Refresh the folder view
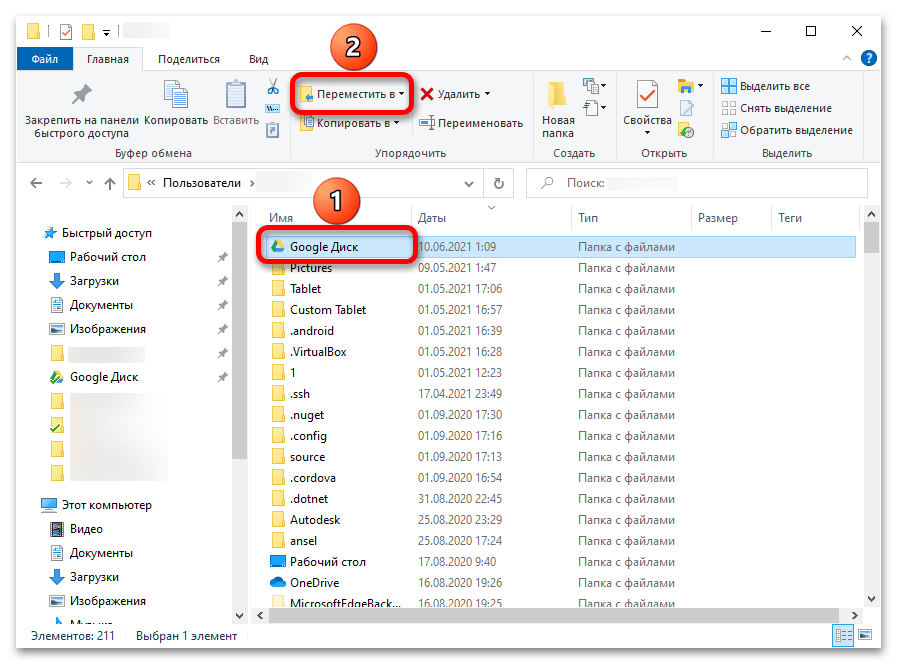 tap(499, 183)
